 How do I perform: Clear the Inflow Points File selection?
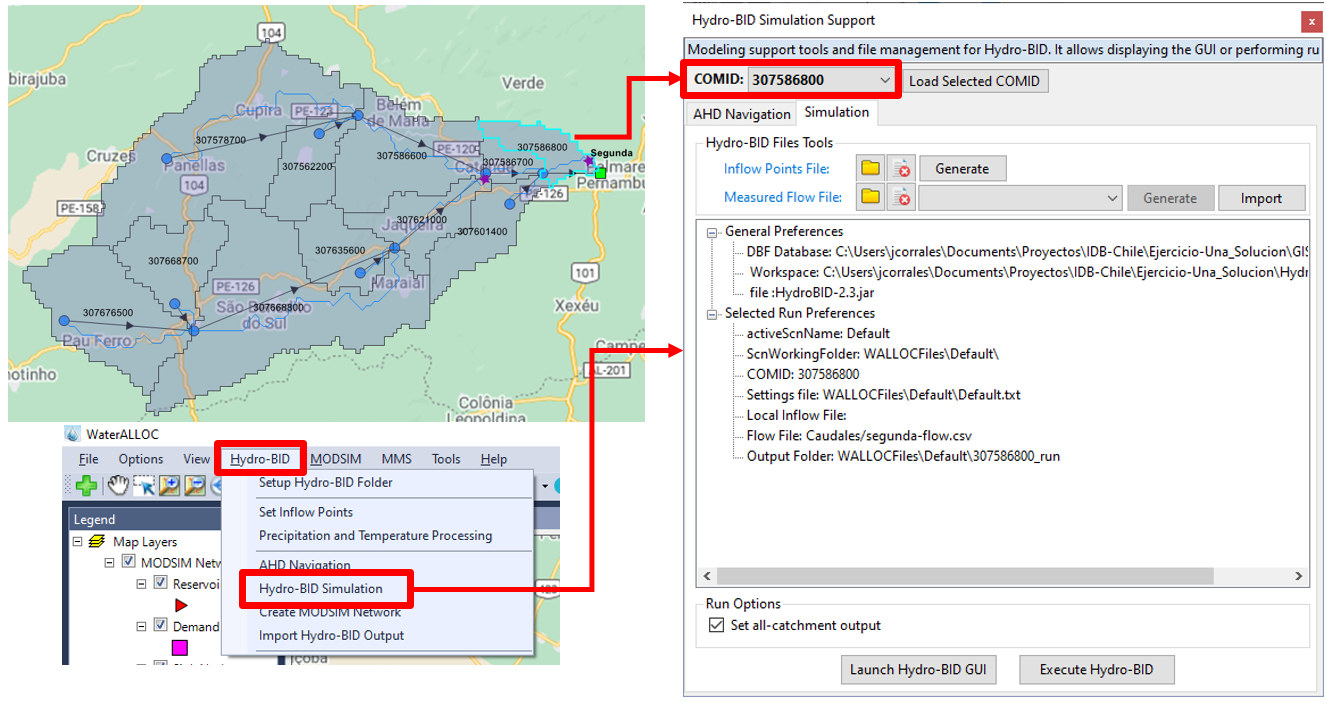click(x=901, y=169)
